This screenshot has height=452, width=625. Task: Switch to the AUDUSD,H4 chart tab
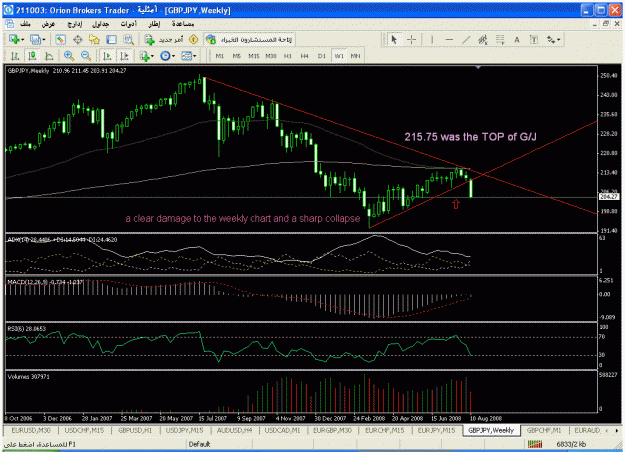click(x=234, y=430)
